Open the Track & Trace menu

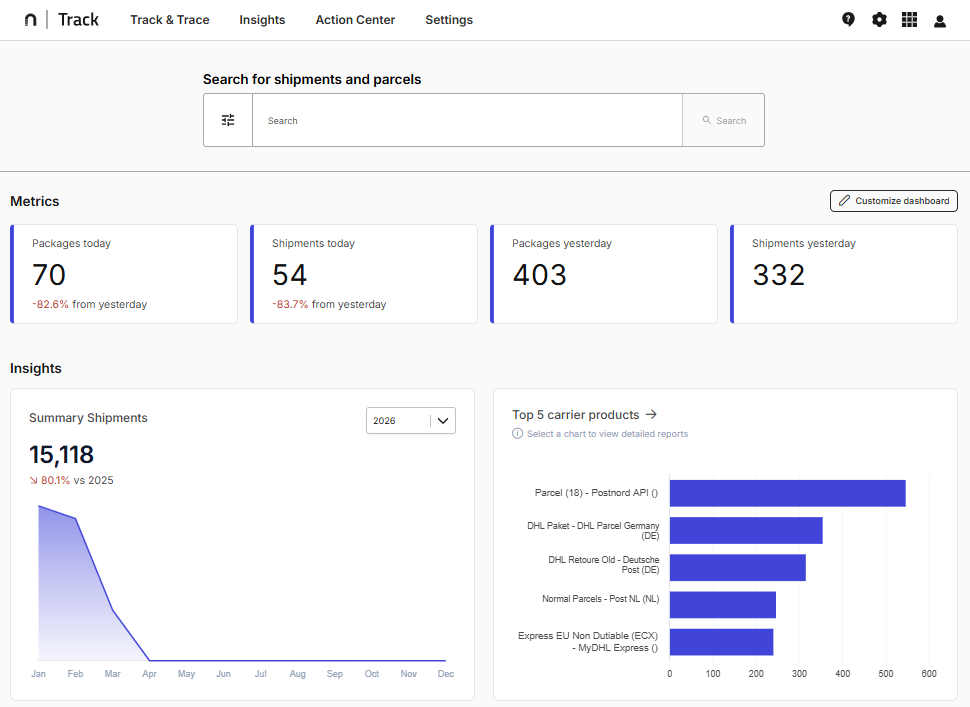[x=169, y=19]
